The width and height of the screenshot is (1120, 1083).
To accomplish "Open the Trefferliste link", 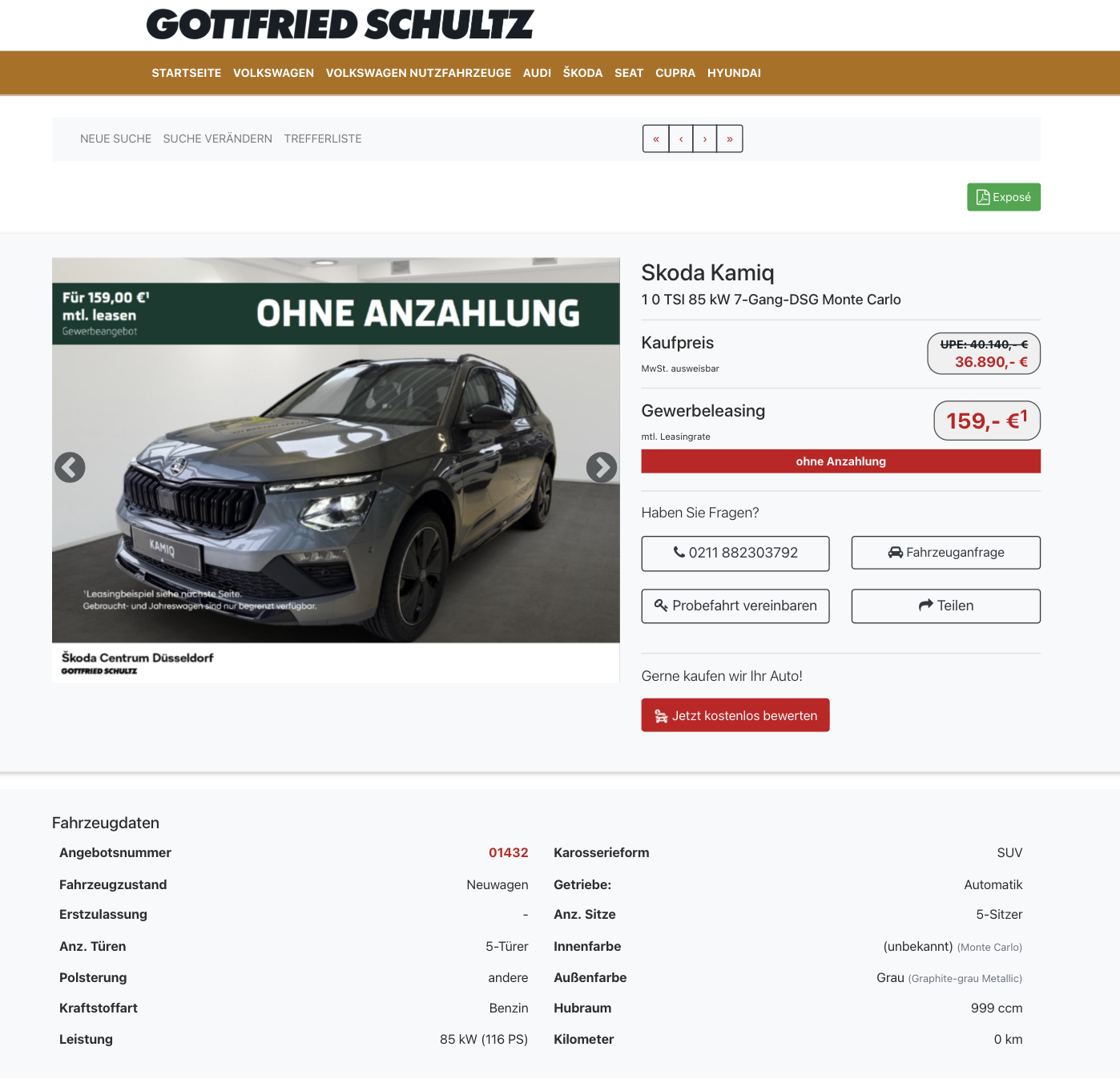I will point(323,139).
